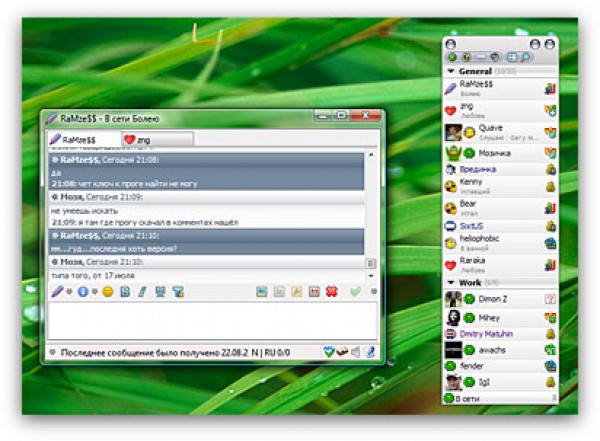Click 'Последнее сообщение было получено' status text
This screenshot has height=441, width=600.
(x=140, y=352)
